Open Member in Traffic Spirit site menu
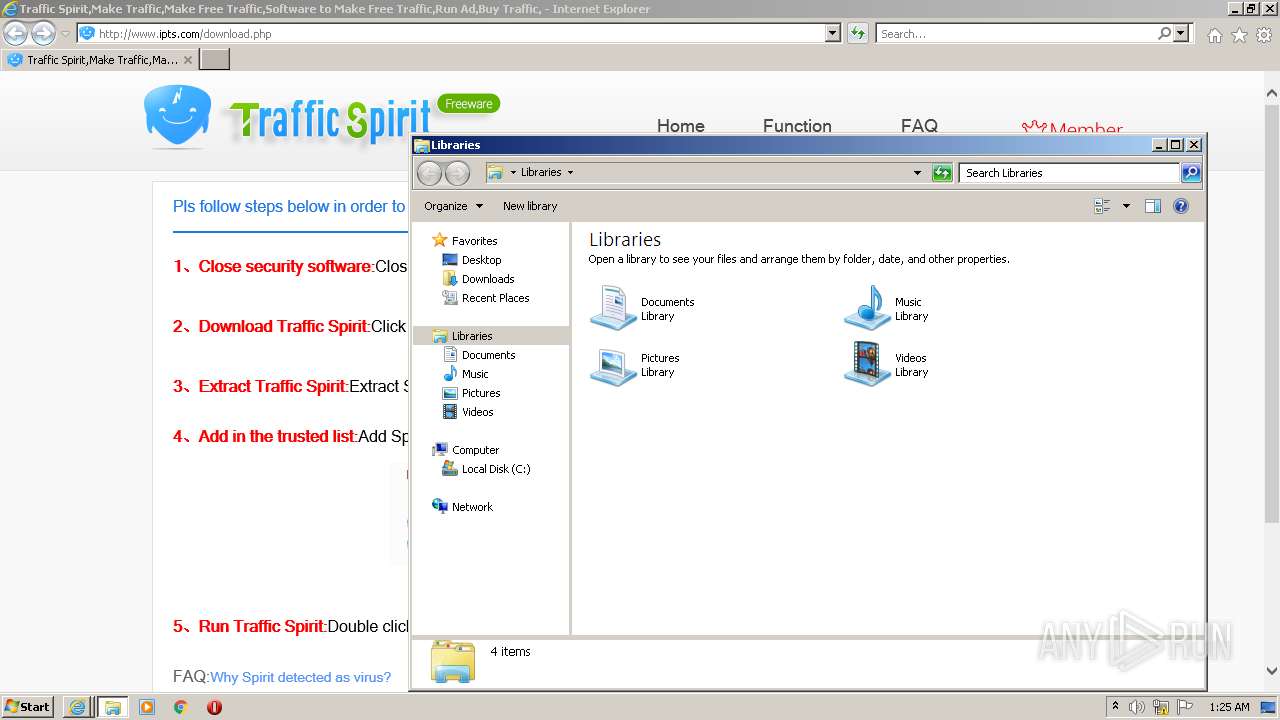1280x720 pixels. click(1072, 127)
